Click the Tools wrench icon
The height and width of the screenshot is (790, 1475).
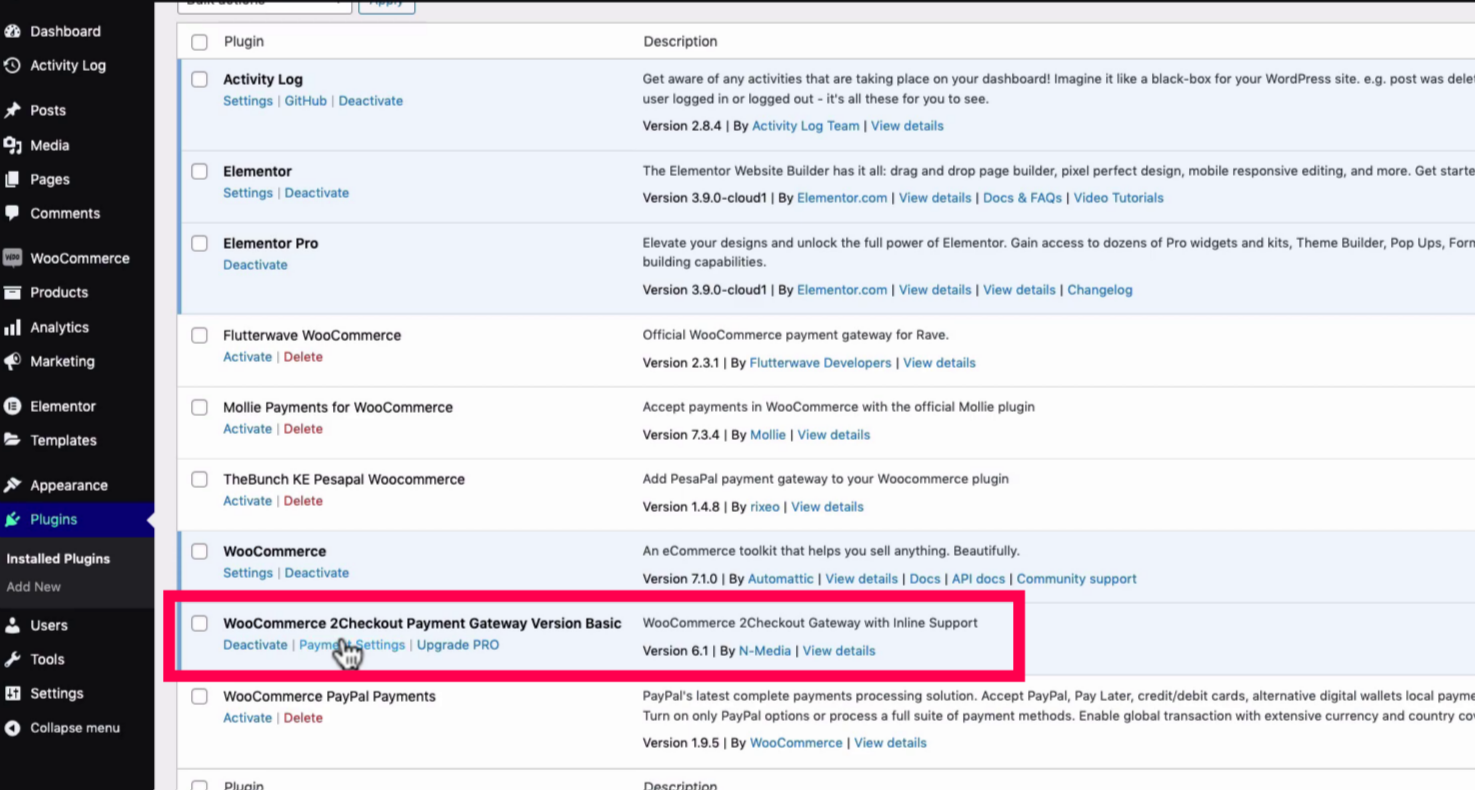coord(13,660)
